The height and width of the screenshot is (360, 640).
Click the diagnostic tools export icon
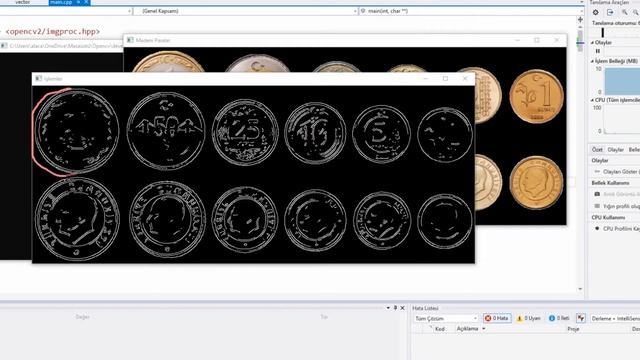pos(610,13)
